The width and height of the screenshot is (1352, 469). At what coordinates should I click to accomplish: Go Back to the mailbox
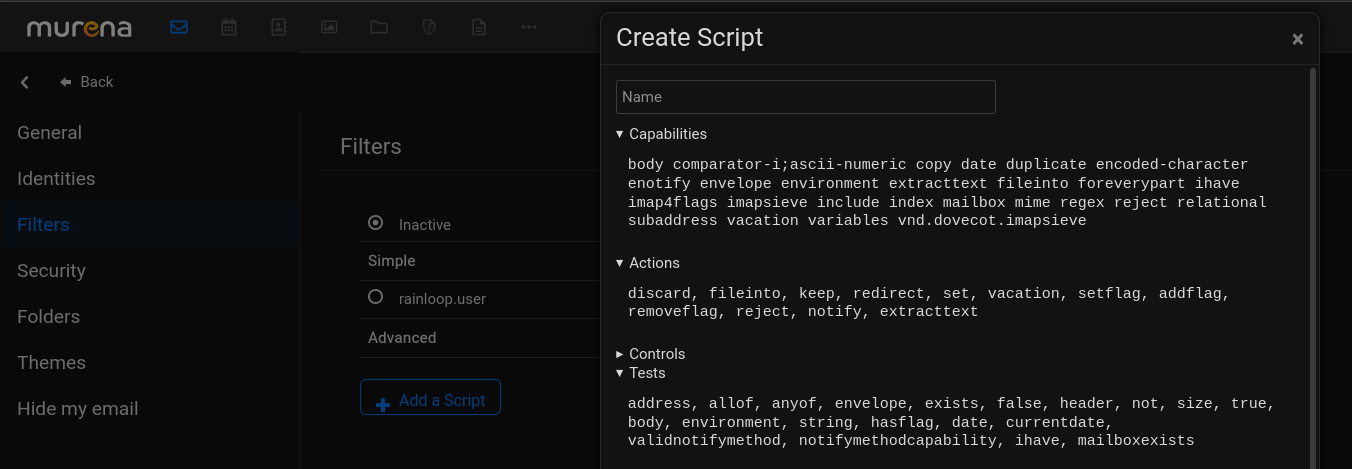(x=87, y=82)
